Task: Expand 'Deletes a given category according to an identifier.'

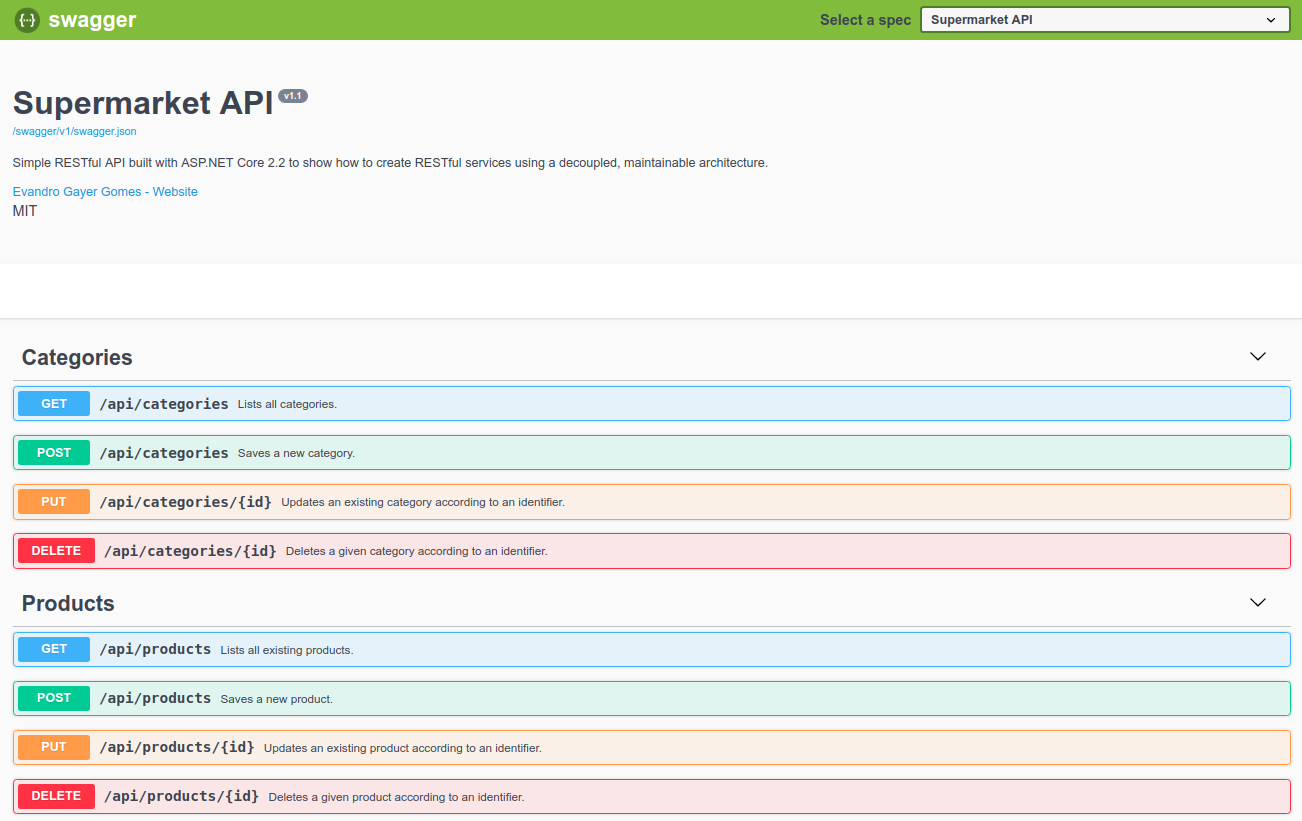Action: click(x=652, y=551)
